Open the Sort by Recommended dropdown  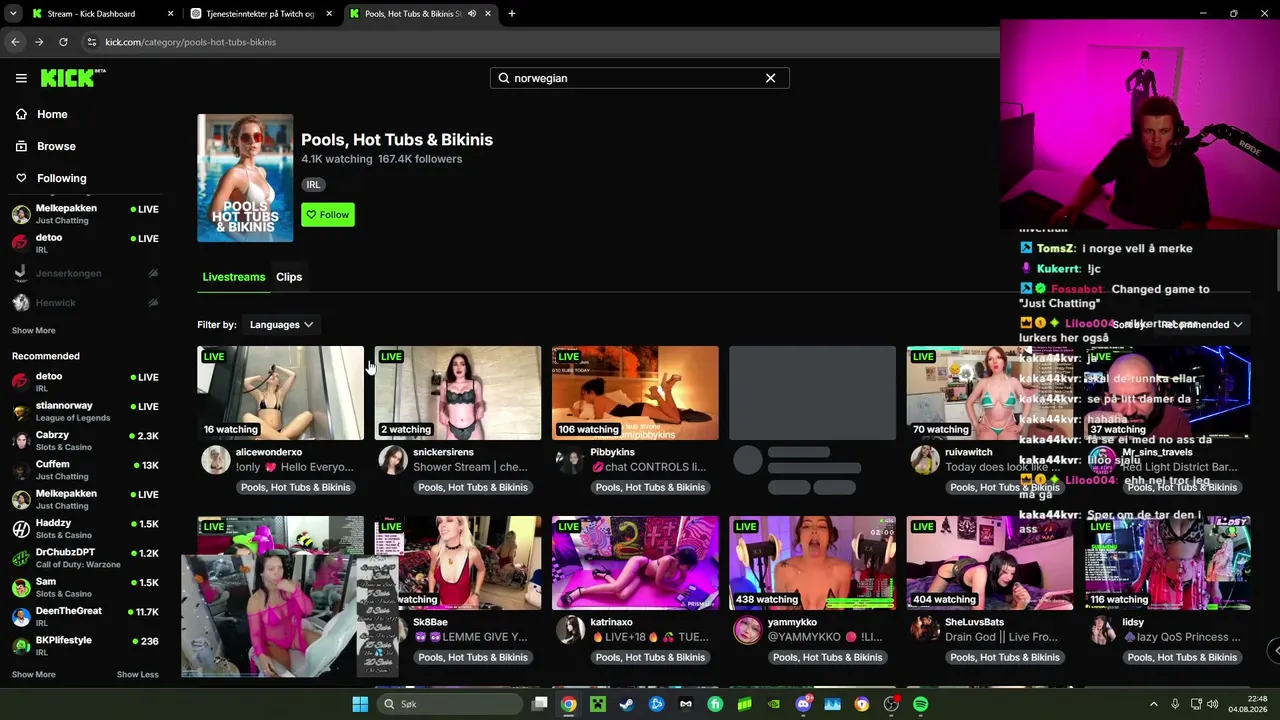(x=1202, y=325)
